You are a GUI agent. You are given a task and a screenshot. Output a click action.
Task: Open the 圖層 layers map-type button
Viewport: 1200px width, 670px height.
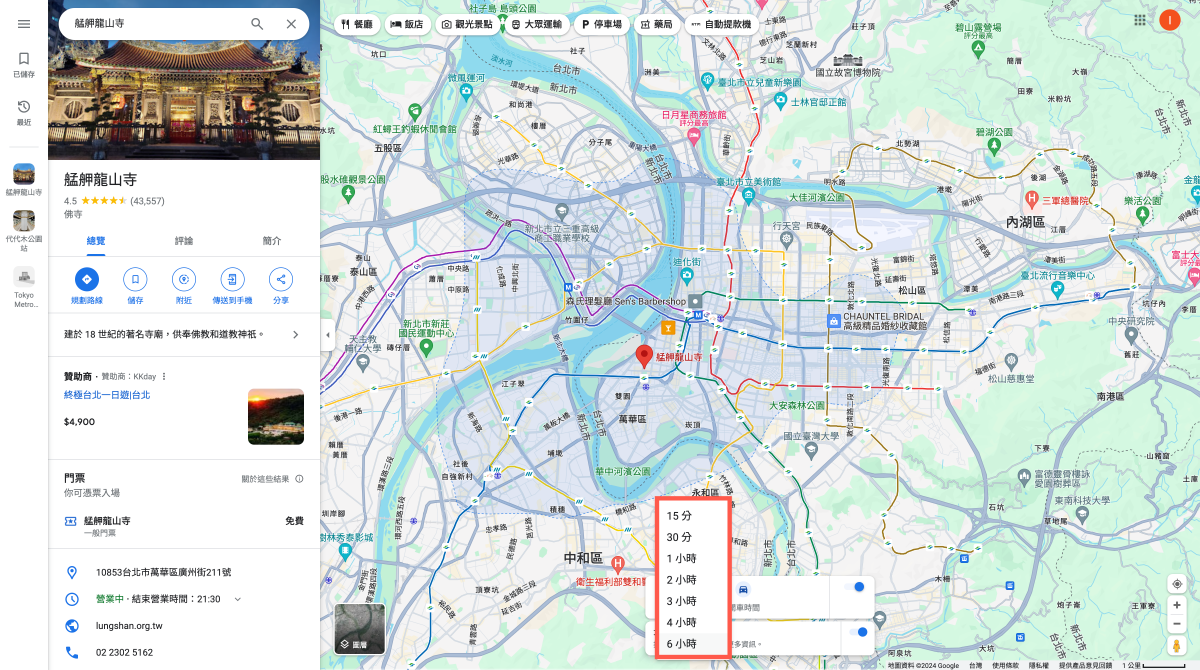[359, 628]
